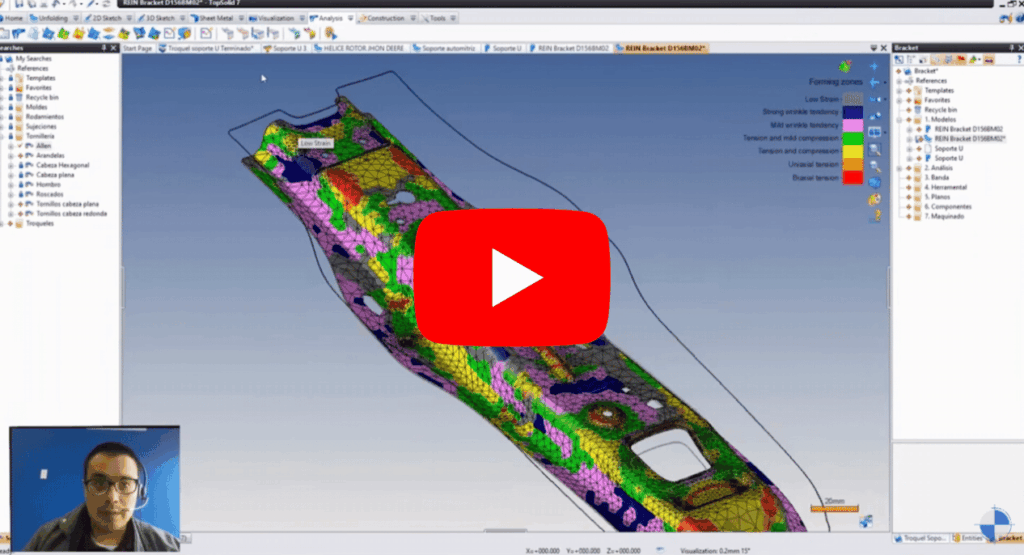Click the orange-yellow colored mesh toolbar icon

(78, 33)
